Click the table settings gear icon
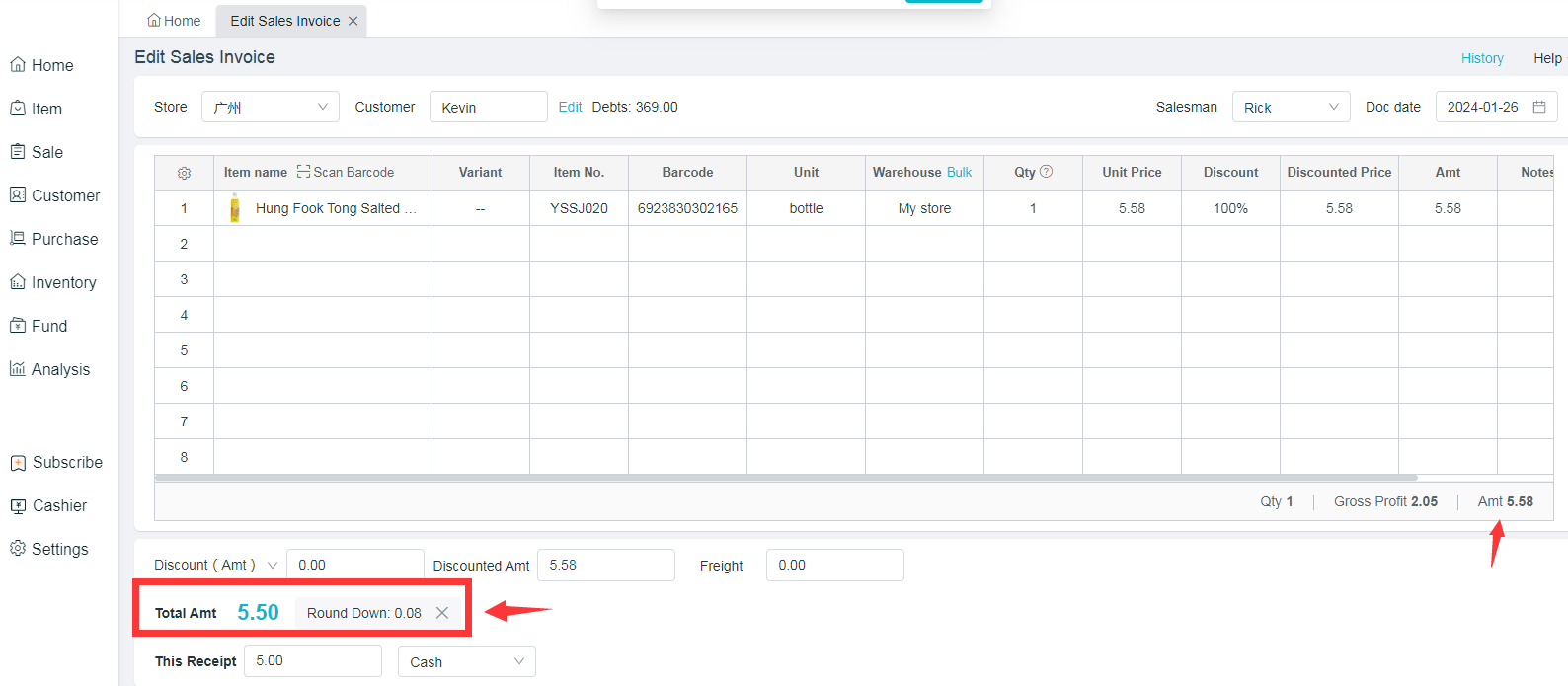 [x=184, y=173]
